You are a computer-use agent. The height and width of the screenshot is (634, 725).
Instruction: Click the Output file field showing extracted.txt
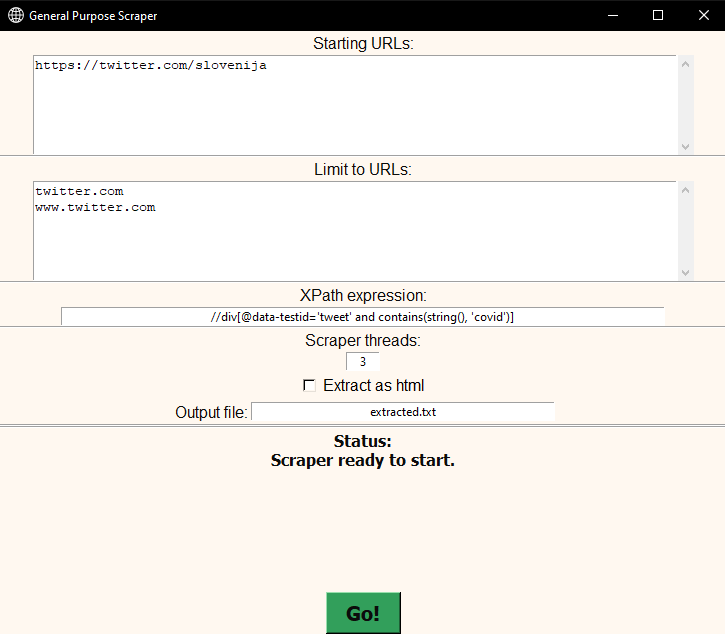402,412
